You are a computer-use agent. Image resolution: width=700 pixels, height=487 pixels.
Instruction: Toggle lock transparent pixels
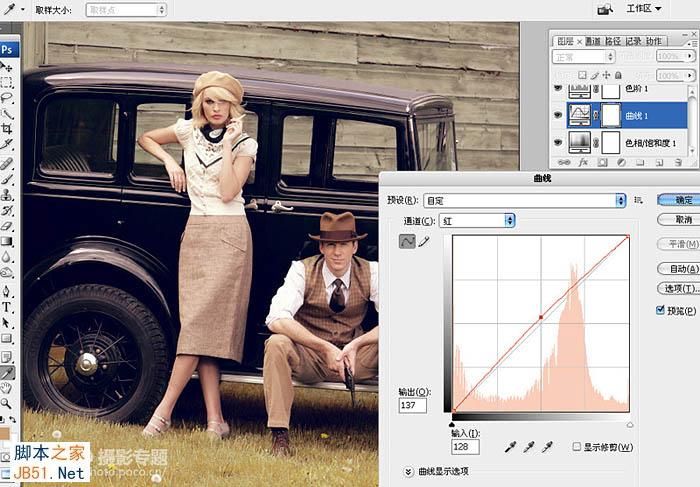click(582, 75)
